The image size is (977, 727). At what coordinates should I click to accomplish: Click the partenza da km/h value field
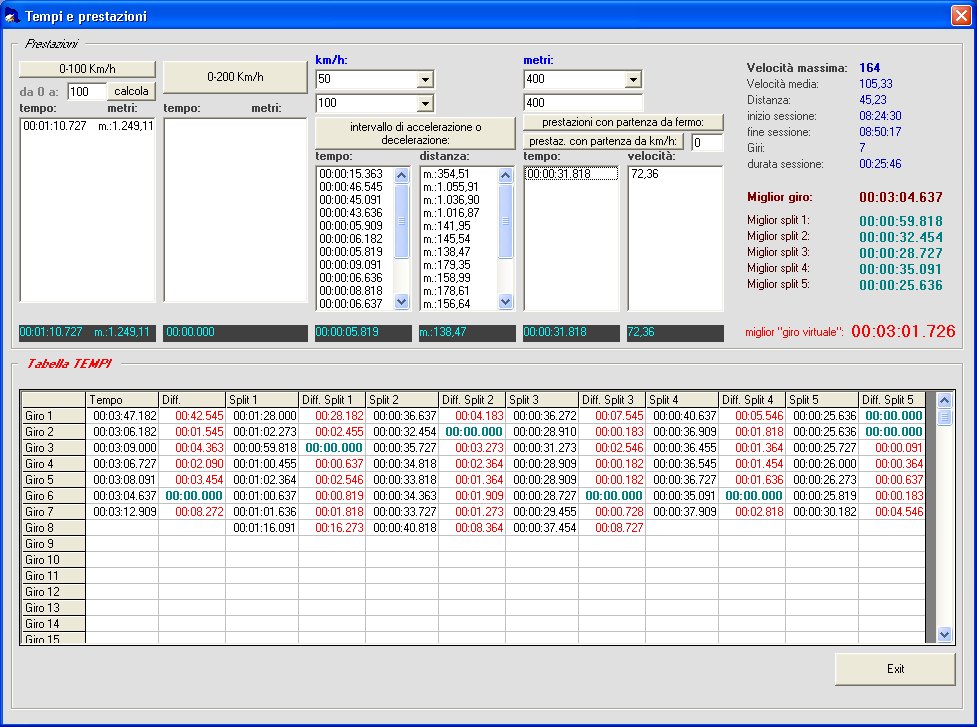pyautogui.click(x=706, y=143)
